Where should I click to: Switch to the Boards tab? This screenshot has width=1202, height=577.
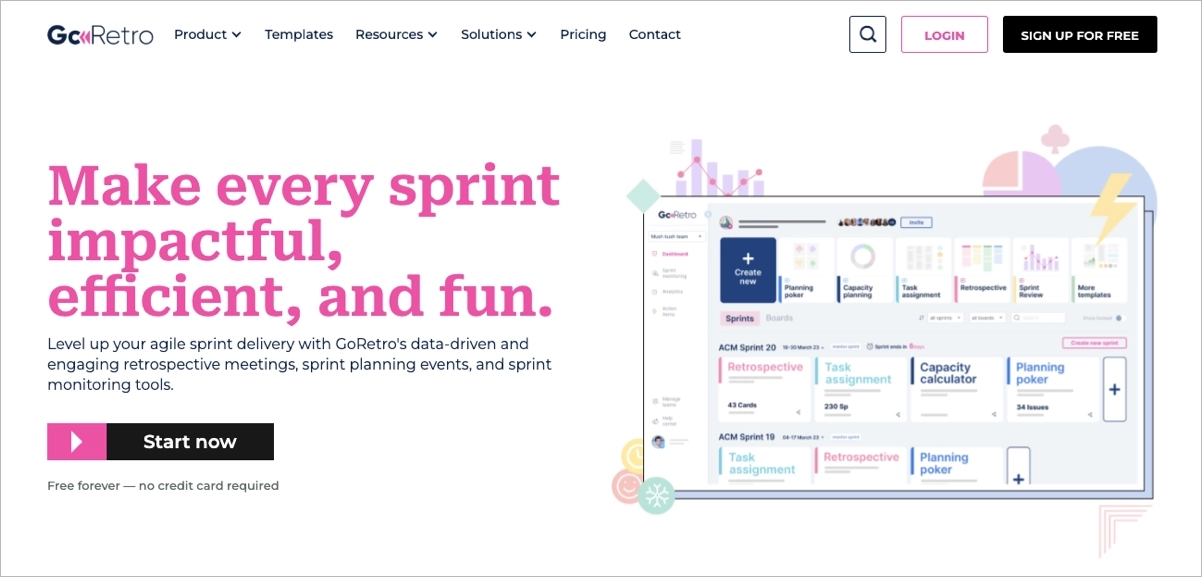[779, 319]
